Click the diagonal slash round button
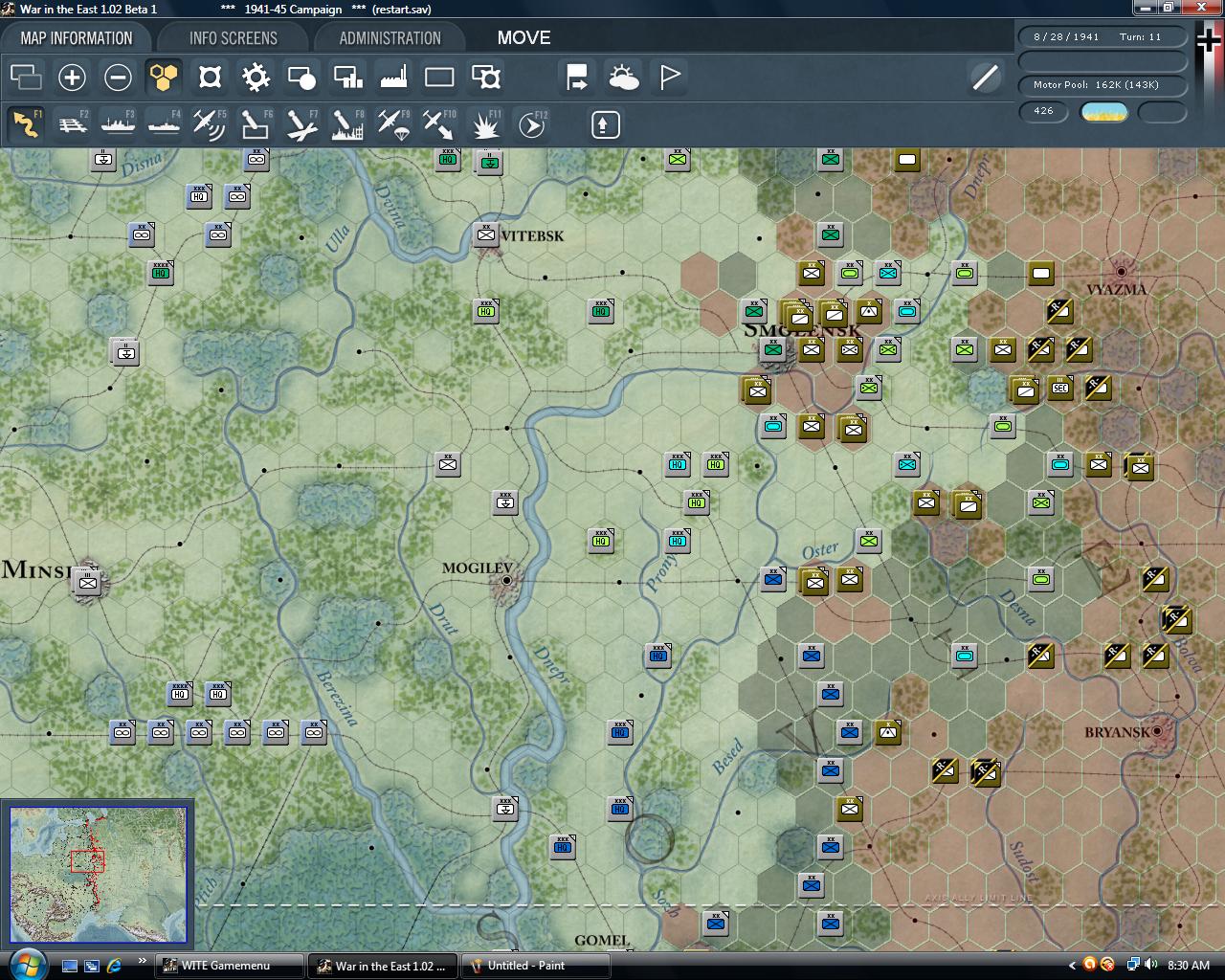 (x=985, y=78)
